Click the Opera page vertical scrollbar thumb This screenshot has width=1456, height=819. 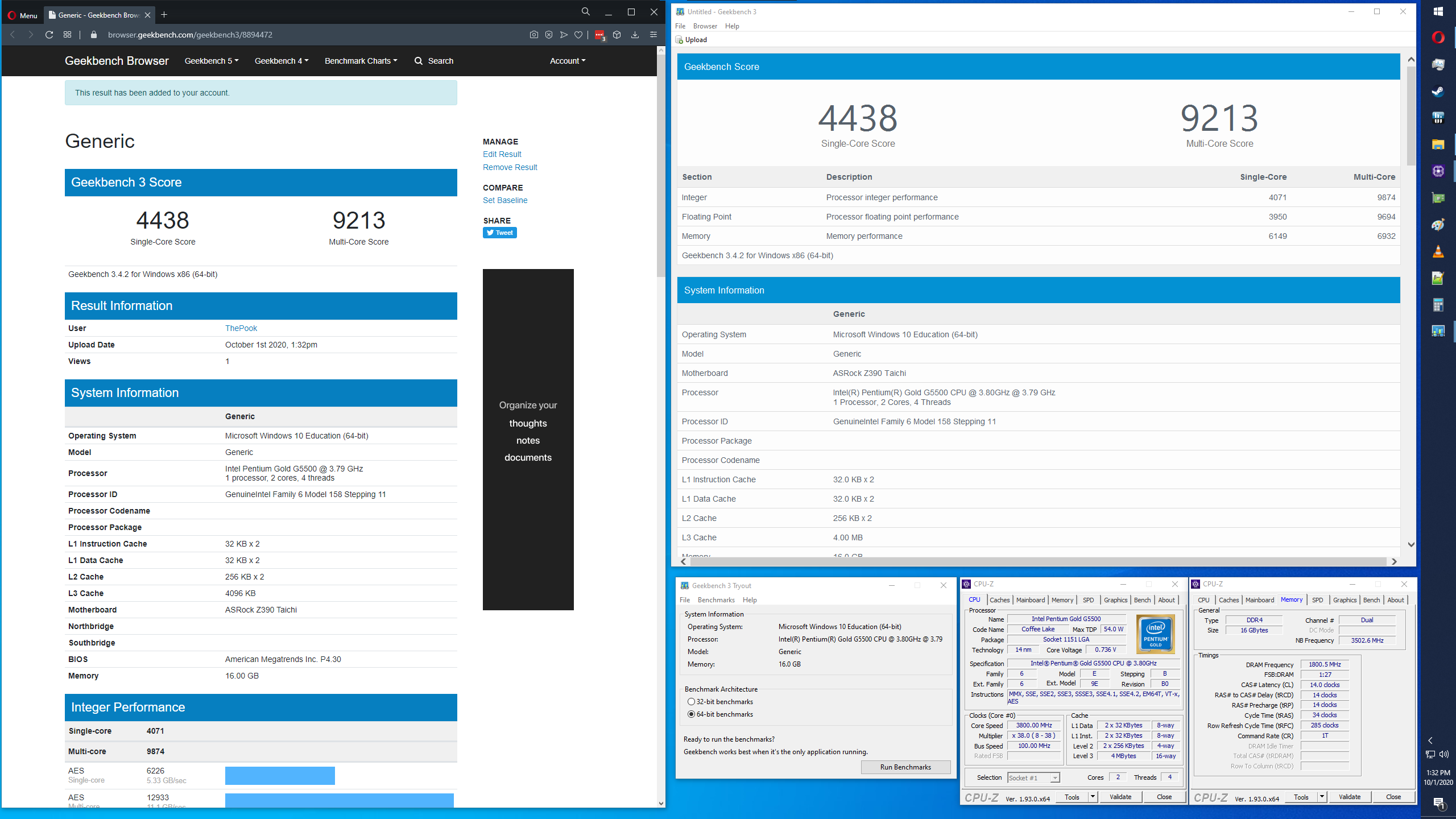click(661, 165)
